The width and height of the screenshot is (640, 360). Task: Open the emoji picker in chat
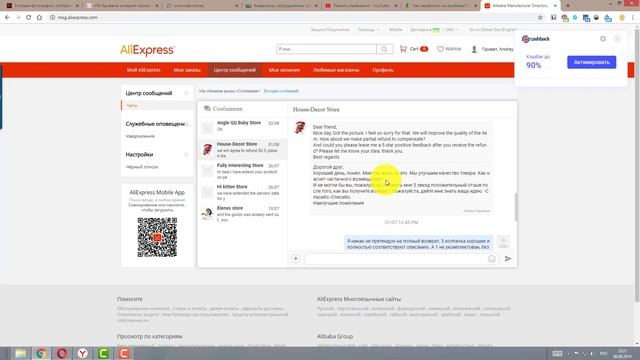click(x=492, y=259)
